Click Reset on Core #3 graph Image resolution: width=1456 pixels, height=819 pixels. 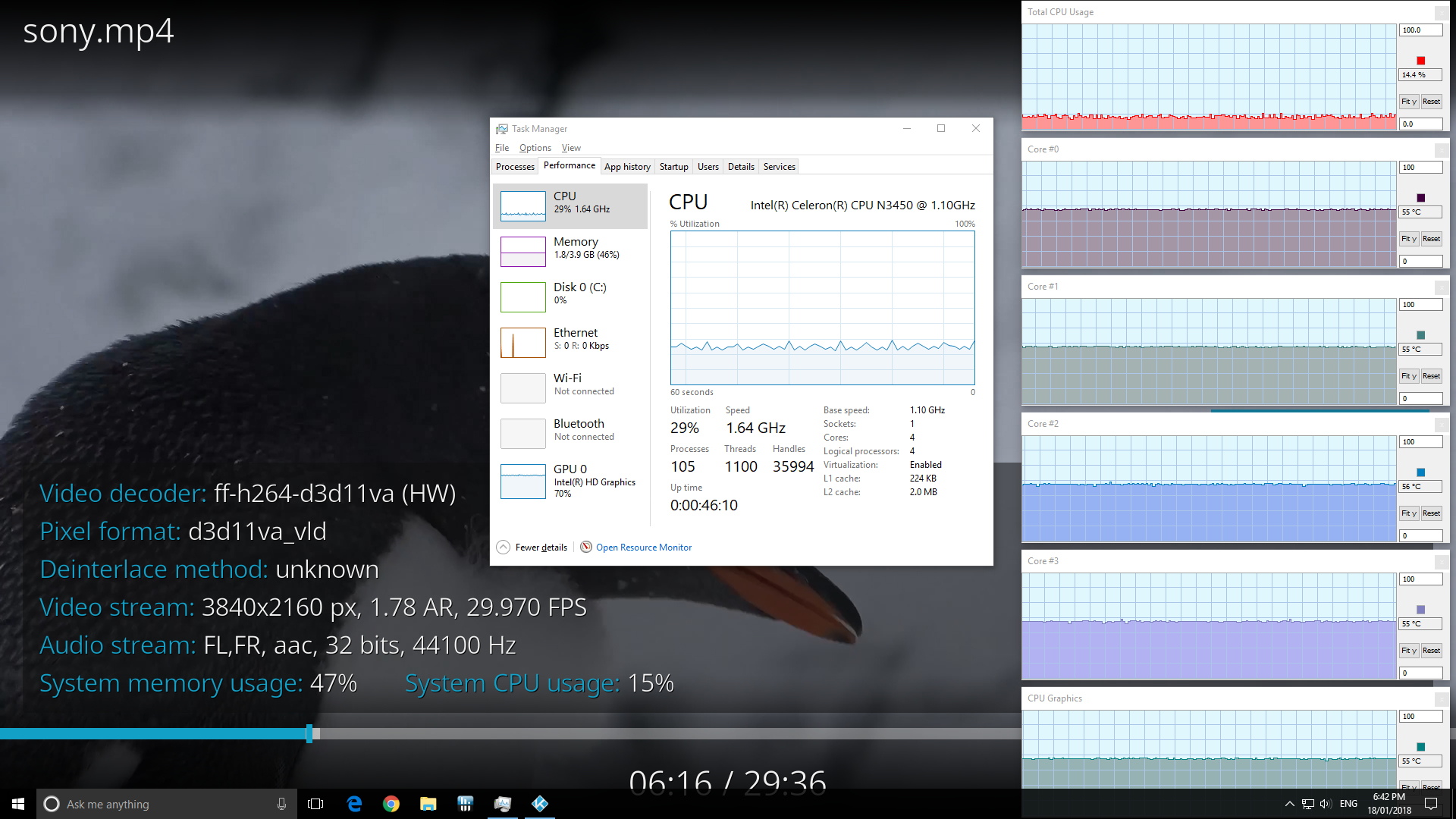pos(1431,651)
